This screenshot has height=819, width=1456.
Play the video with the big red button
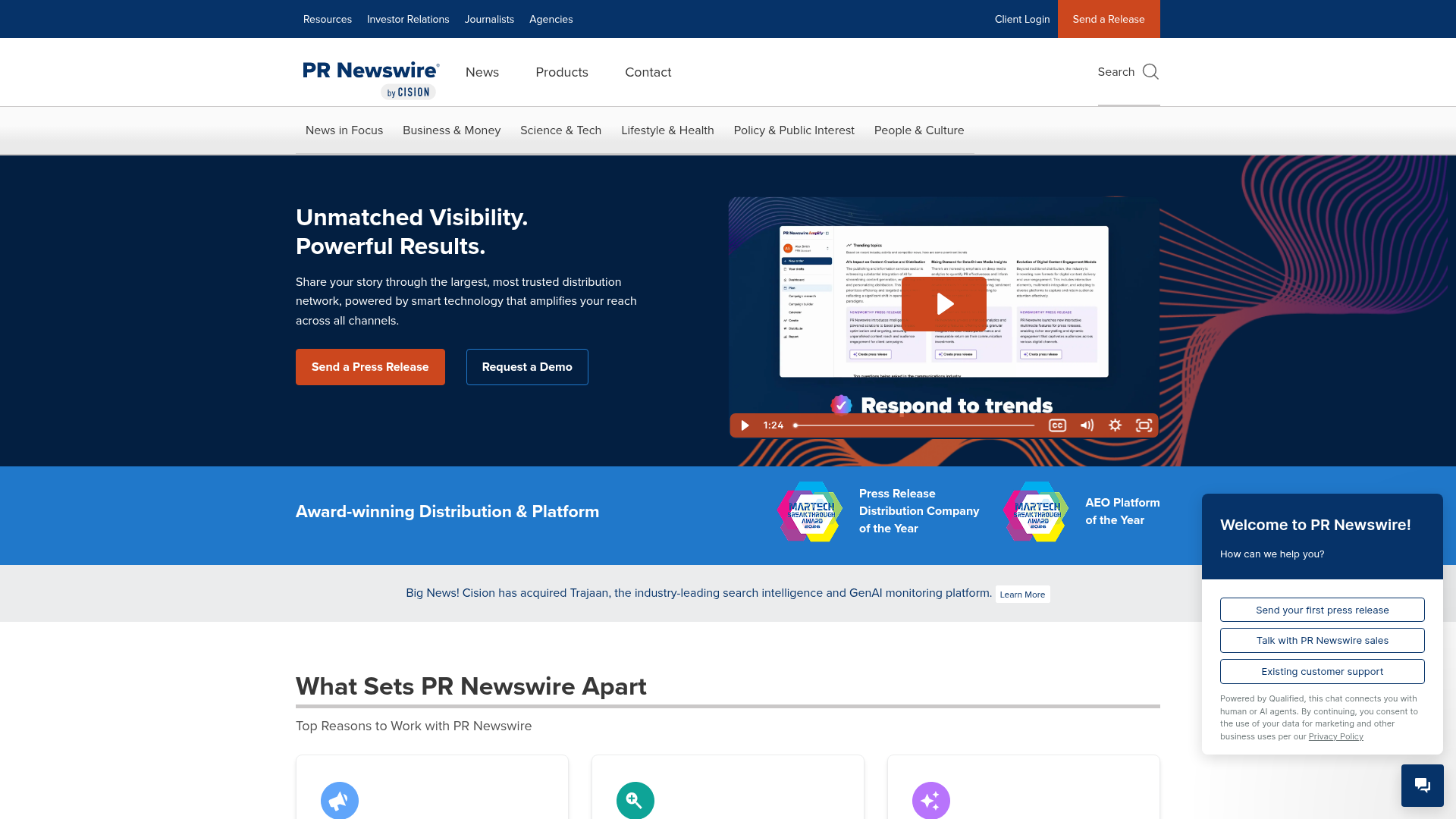(x=944, y=304)
